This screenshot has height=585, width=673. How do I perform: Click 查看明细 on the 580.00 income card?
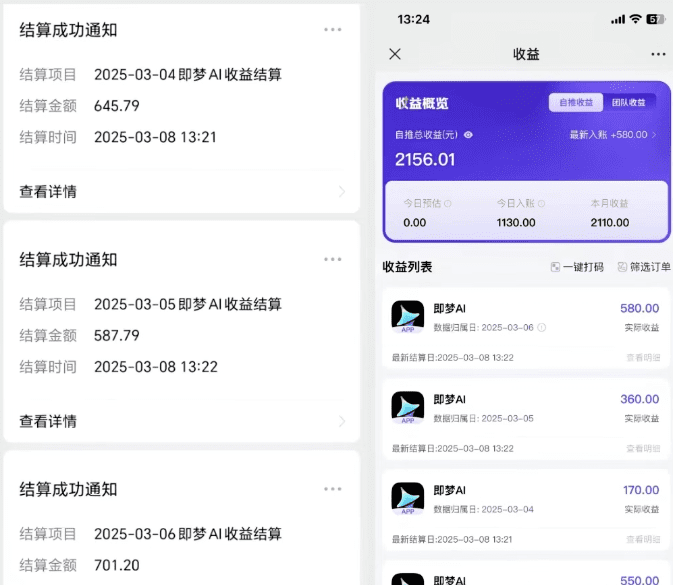[x=643, y=358]
